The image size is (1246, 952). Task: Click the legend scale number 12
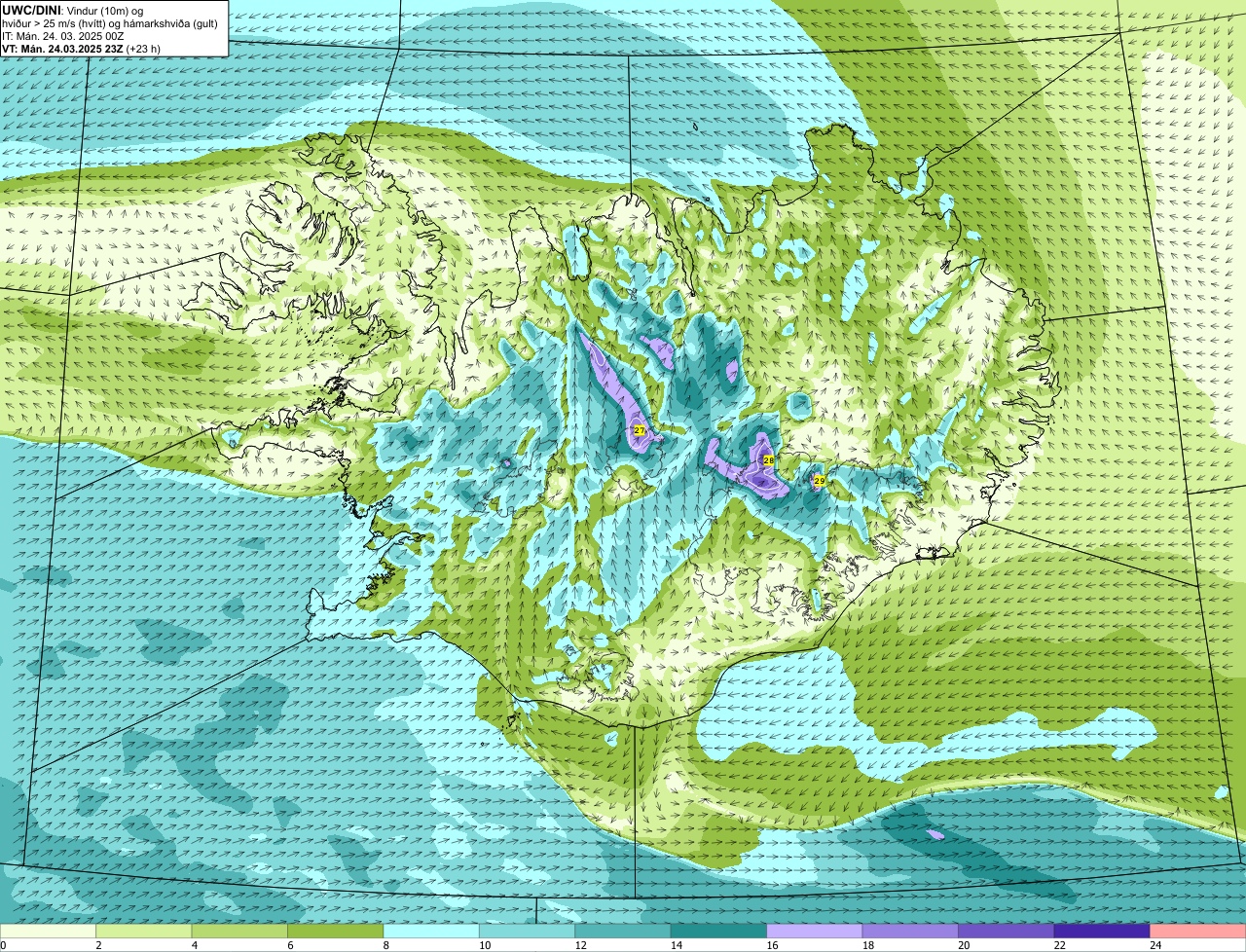[581, 945]
